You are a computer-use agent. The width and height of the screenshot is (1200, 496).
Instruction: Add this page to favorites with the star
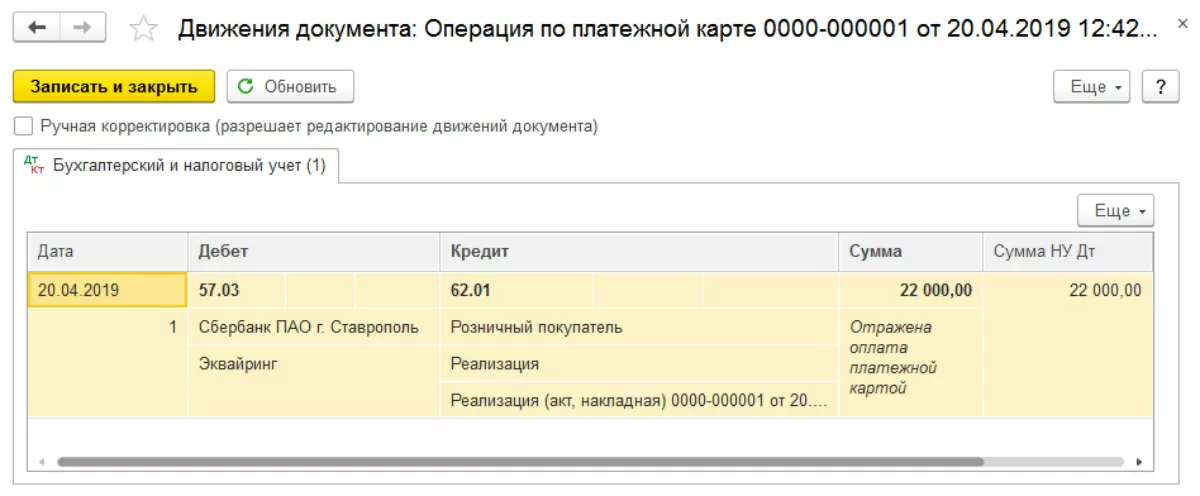click(144, 29)
